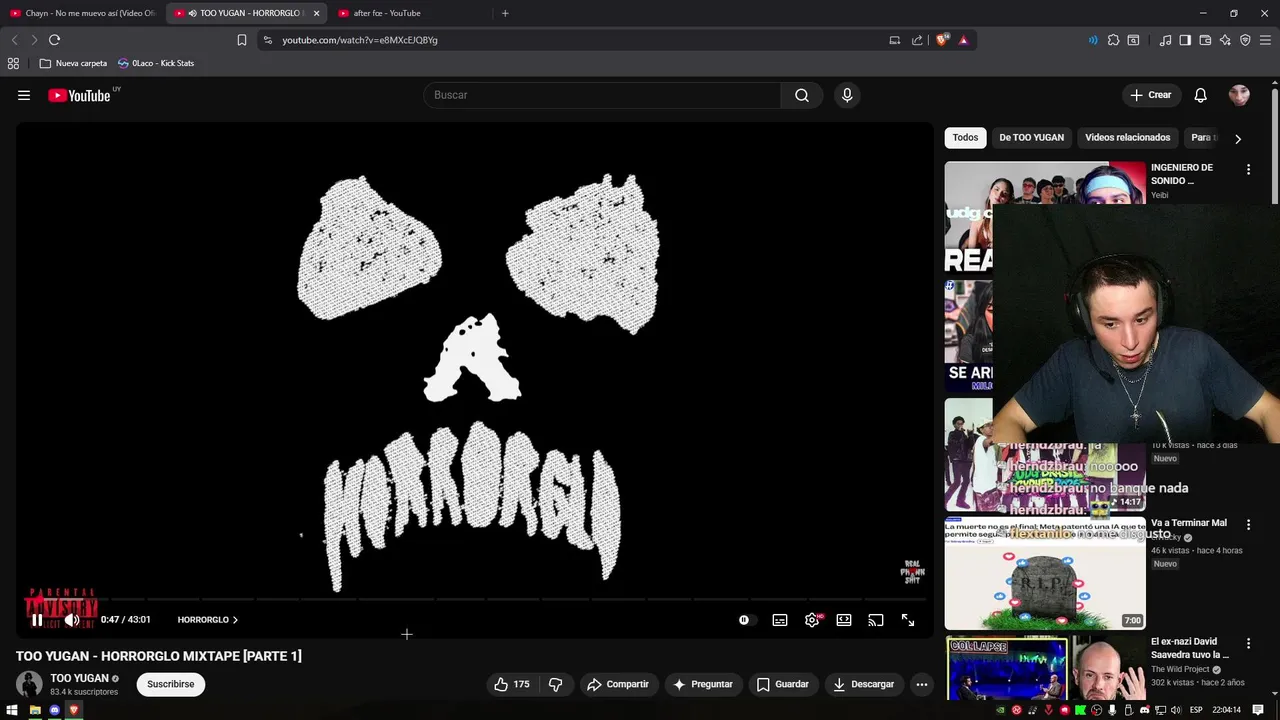Click the video progress bar
This screenshot has height=720, width=1280.
coord(474,599)
